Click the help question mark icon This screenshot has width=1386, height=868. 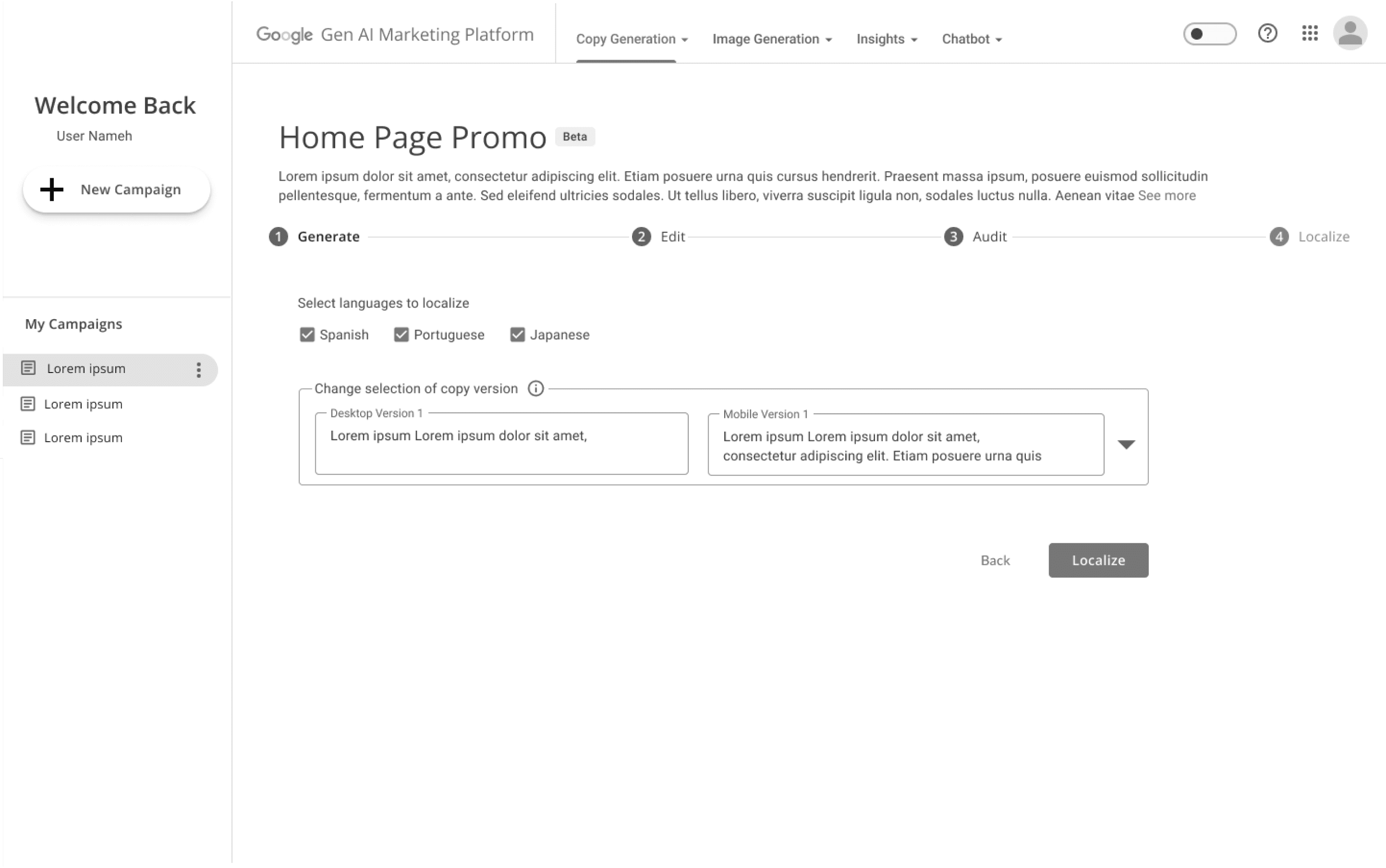tap(1267, 33)
